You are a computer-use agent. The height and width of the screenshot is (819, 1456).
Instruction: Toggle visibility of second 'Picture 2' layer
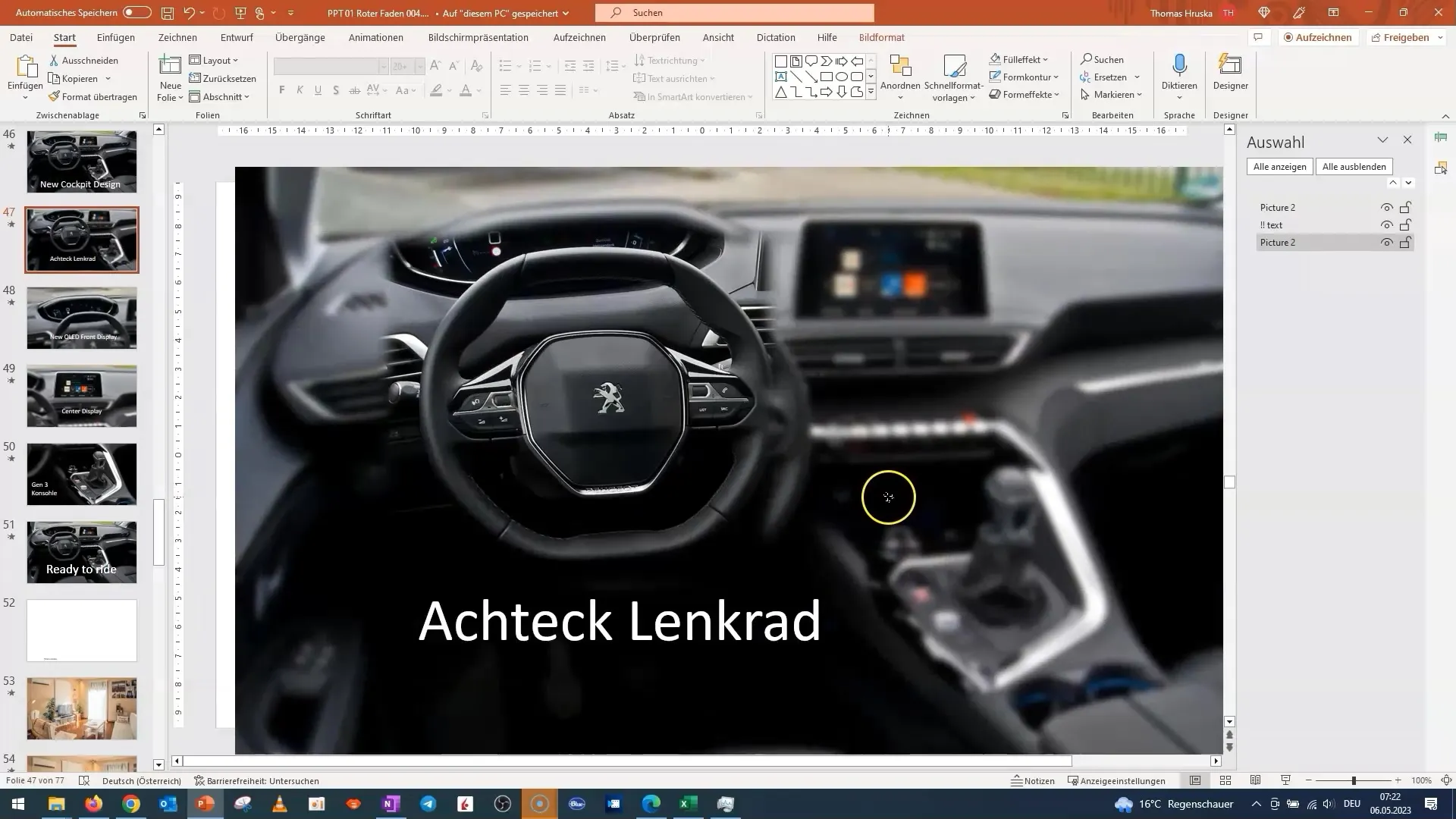(1387, 242)
